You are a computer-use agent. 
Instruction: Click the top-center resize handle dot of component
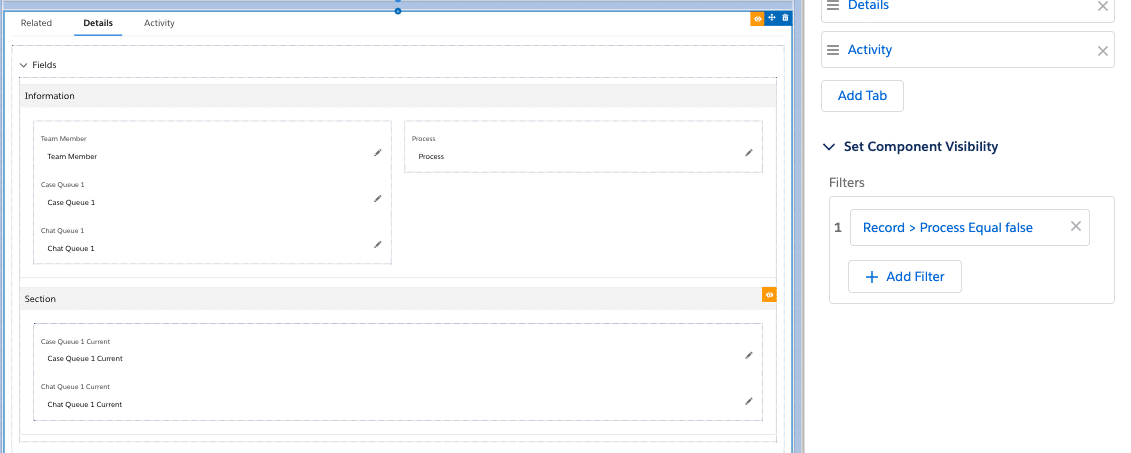click(x=397, y=11)
